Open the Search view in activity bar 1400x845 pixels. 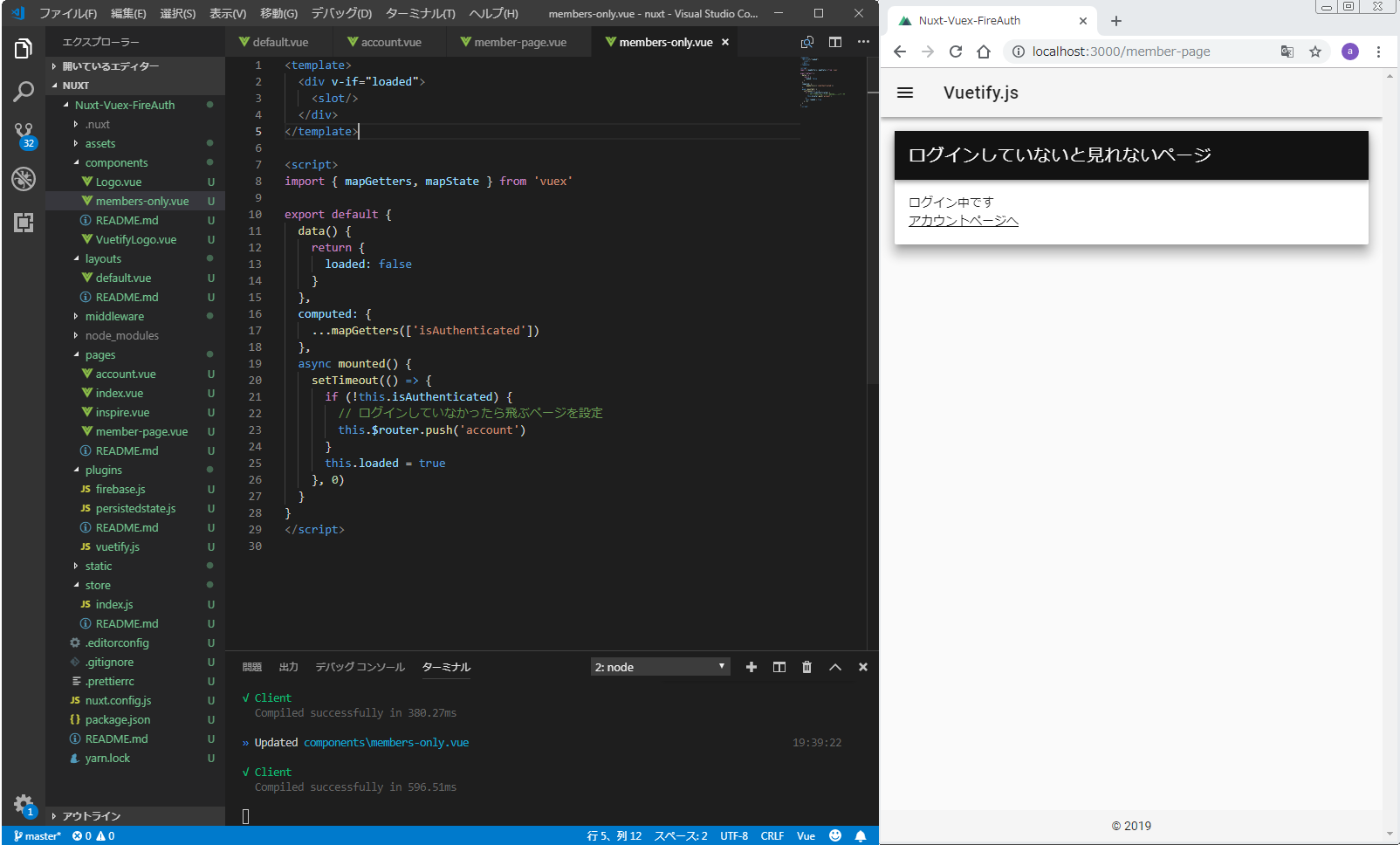pos(24,92)
